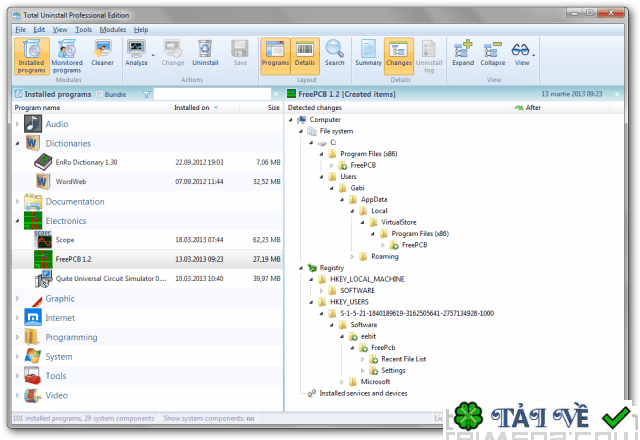Click the Tools group toolbox icon

click(33, 376)
